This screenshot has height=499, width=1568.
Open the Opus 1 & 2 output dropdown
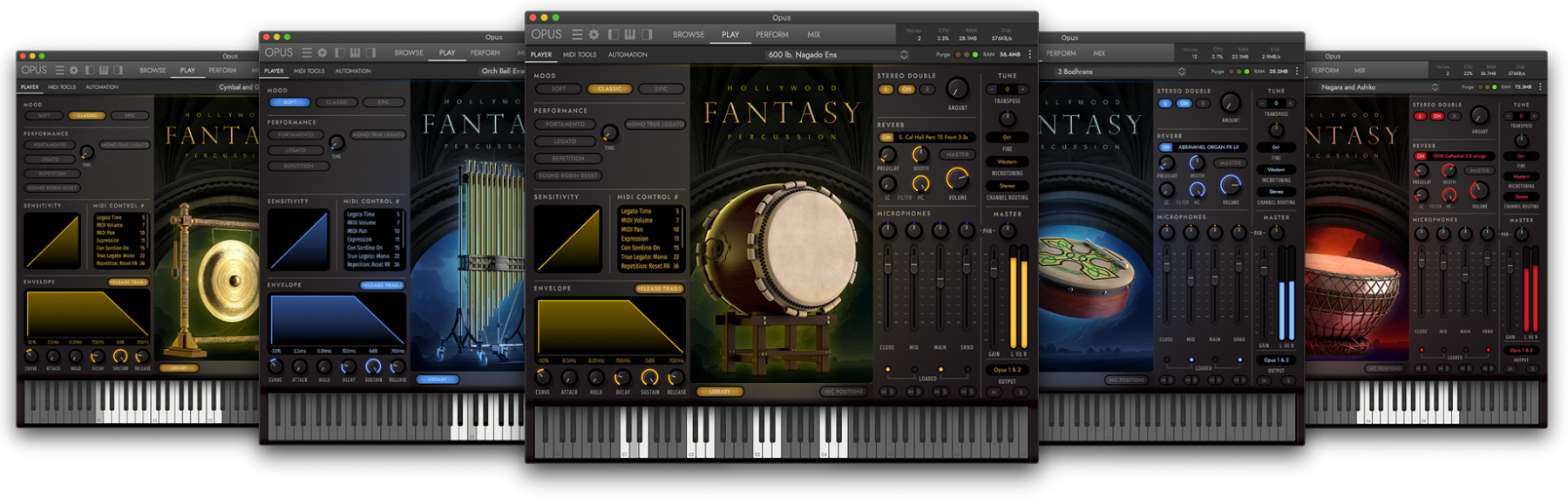1008,370
